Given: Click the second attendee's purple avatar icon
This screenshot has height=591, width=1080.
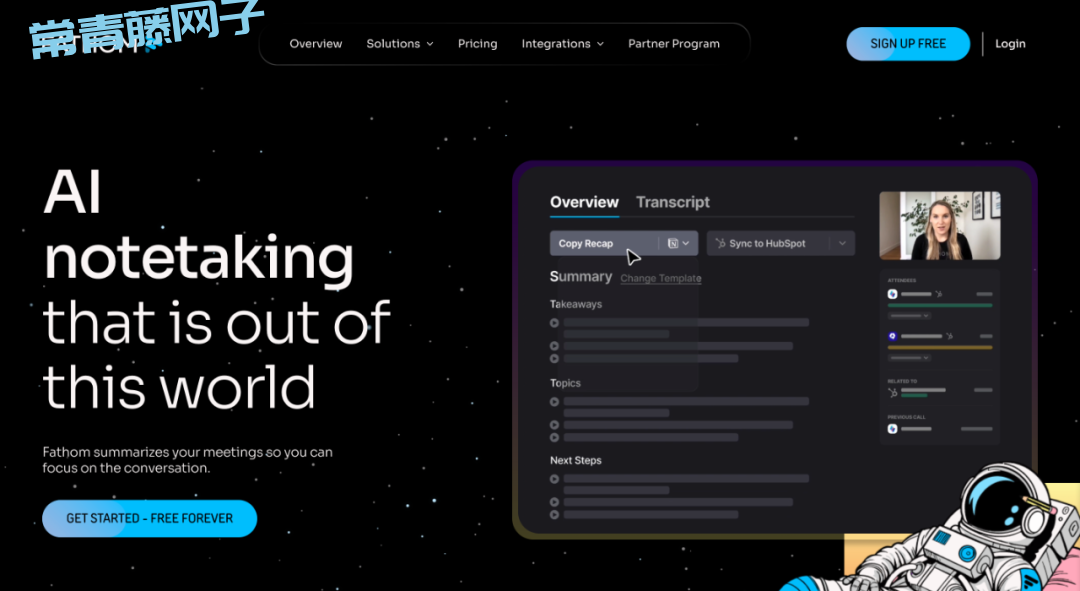Looking at the screenshot, I should [x=892, y=337].
